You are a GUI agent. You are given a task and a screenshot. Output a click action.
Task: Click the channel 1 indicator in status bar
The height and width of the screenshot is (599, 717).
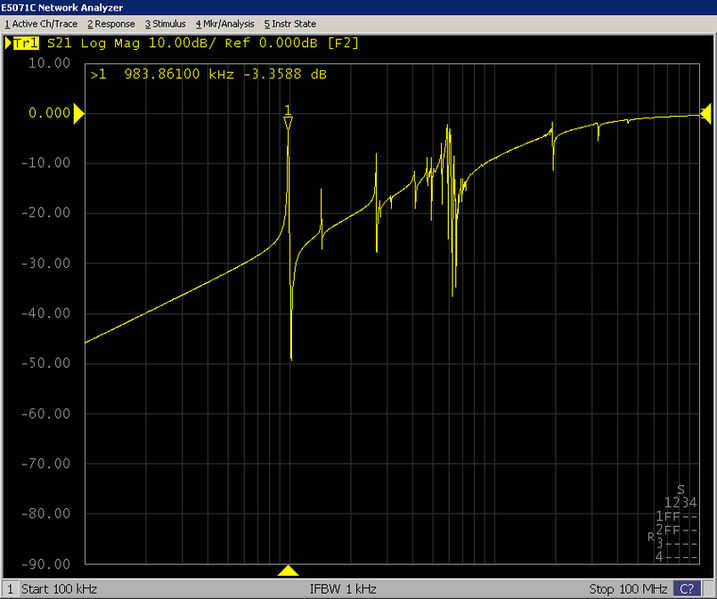click(10, 589)
